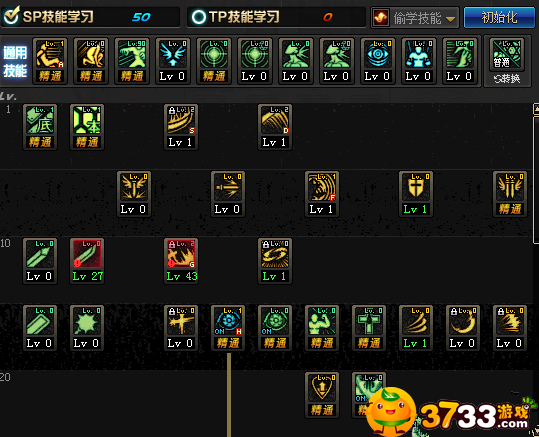Click the 管理 转换 switch button
Screen dimensions: 539x437
[x=507, y=61]
